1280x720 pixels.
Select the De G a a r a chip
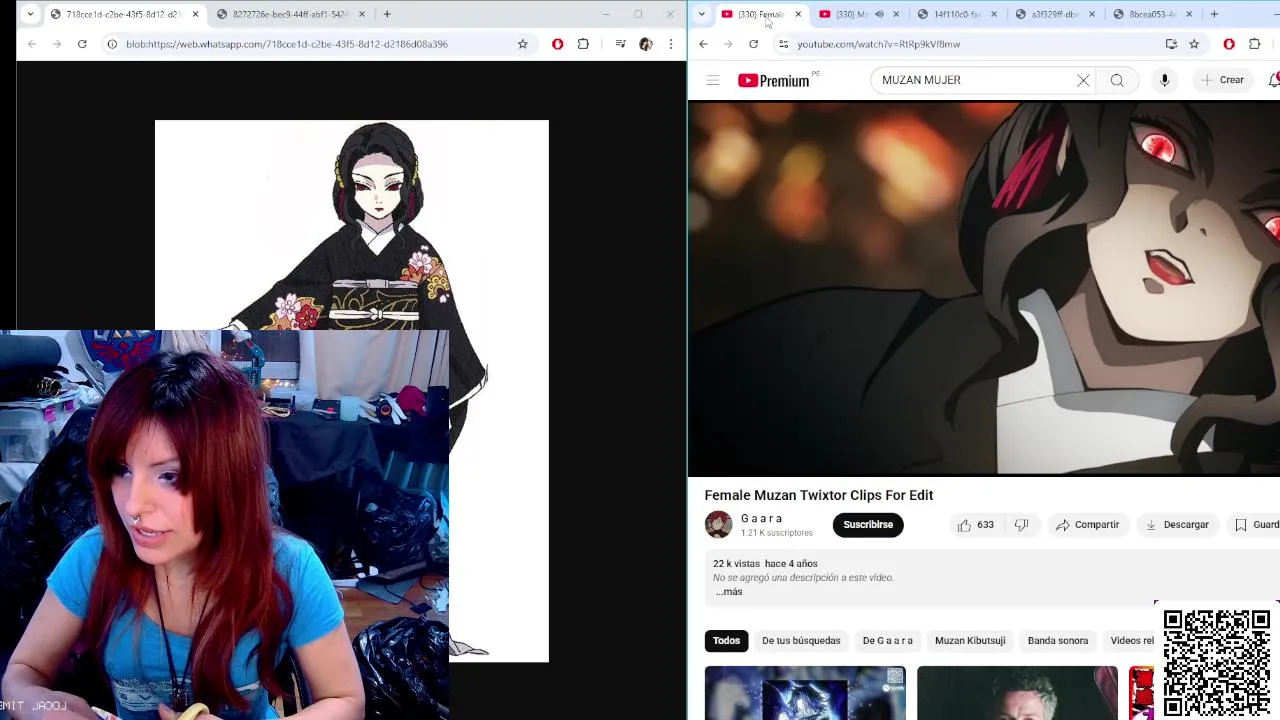[887, 641]
